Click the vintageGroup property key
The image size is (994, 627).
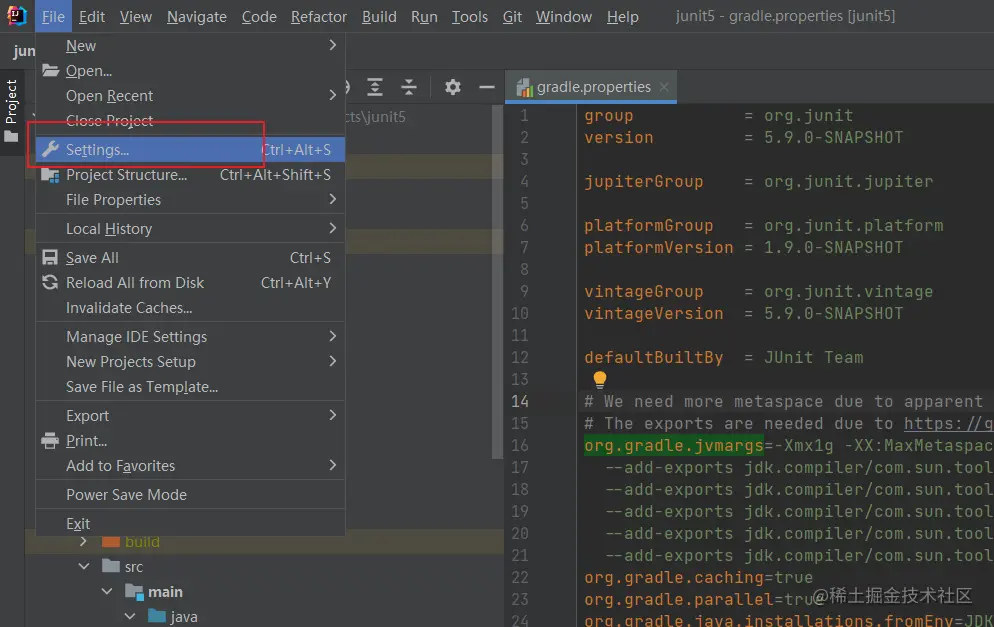click(x=643, y=292)
